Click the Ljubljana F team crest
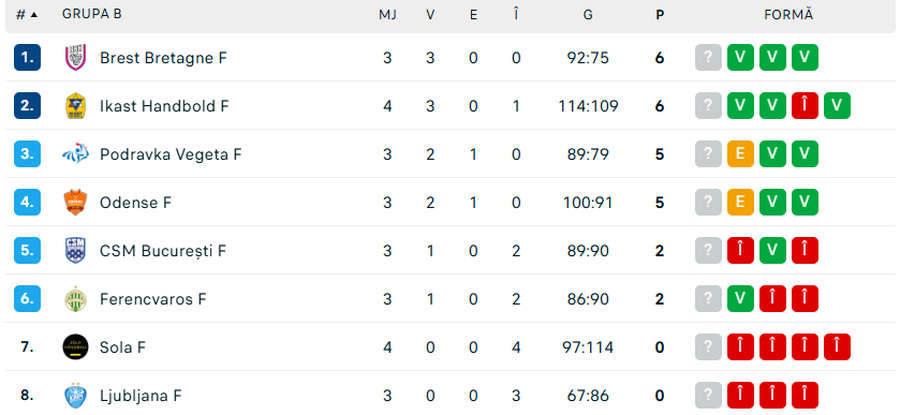The height and width of the screenshot is (415, 900). [x=75, y=395]
